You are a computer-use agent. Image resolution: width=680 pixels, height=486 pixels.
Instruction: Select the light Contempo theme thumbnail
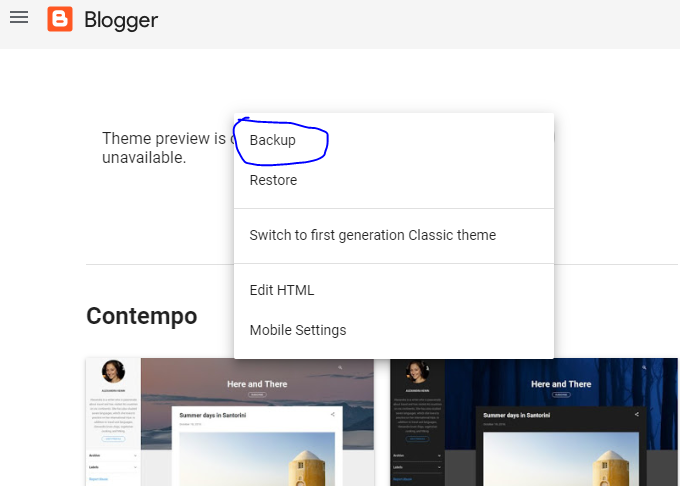coord(230,422)
